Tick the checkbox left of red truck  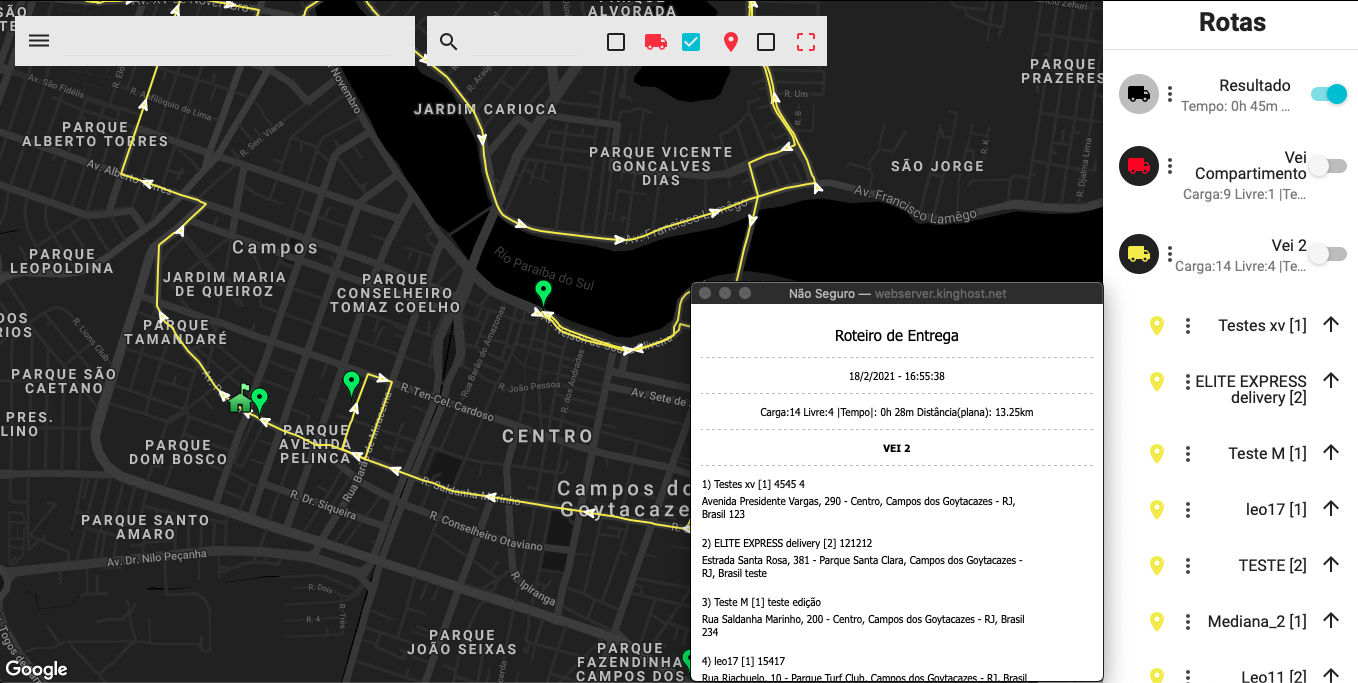click(616, 42)
